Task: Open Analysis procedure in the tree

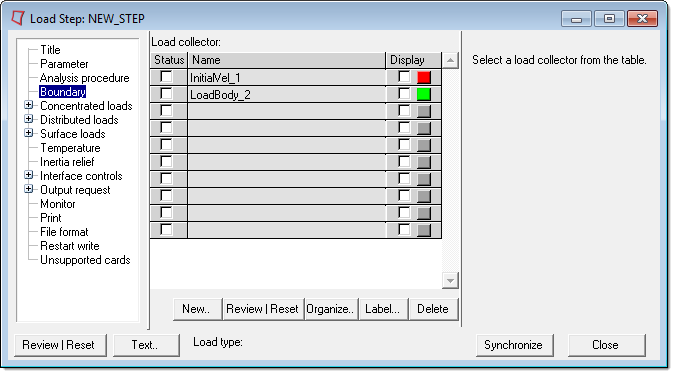Action: tap(84, 78)
